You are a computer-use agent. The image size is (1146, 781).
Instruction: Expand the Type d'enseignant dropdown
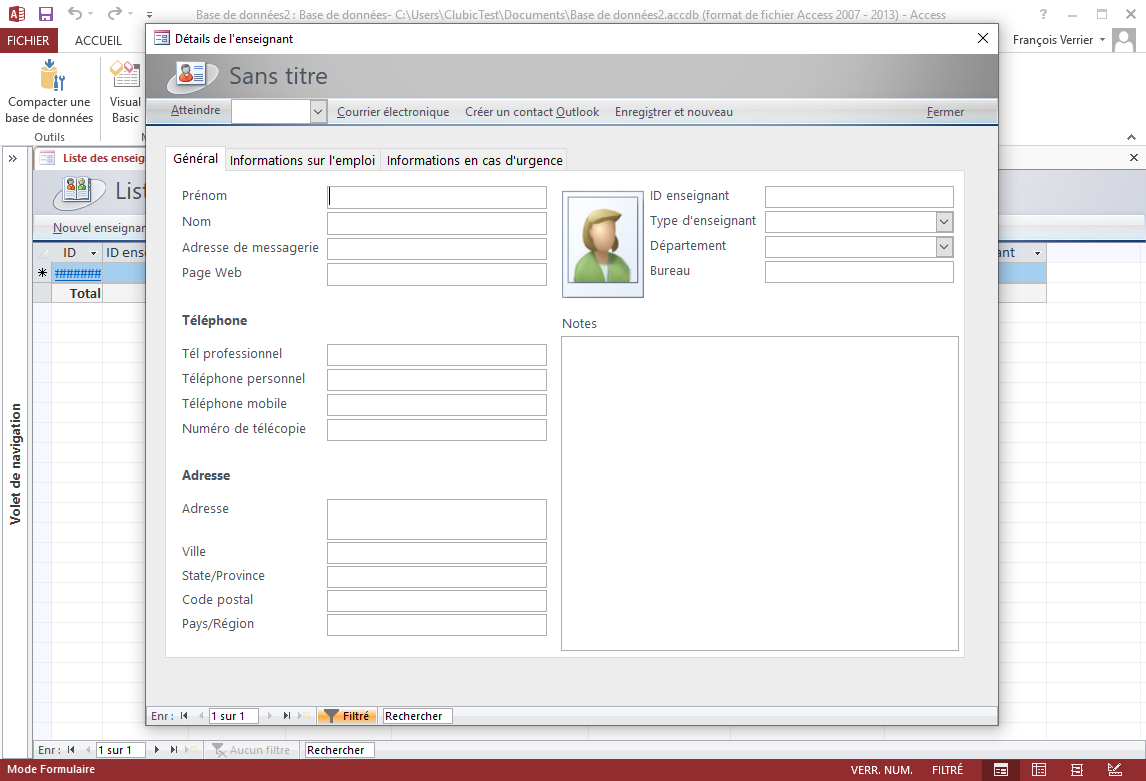[x=944, y=221]
